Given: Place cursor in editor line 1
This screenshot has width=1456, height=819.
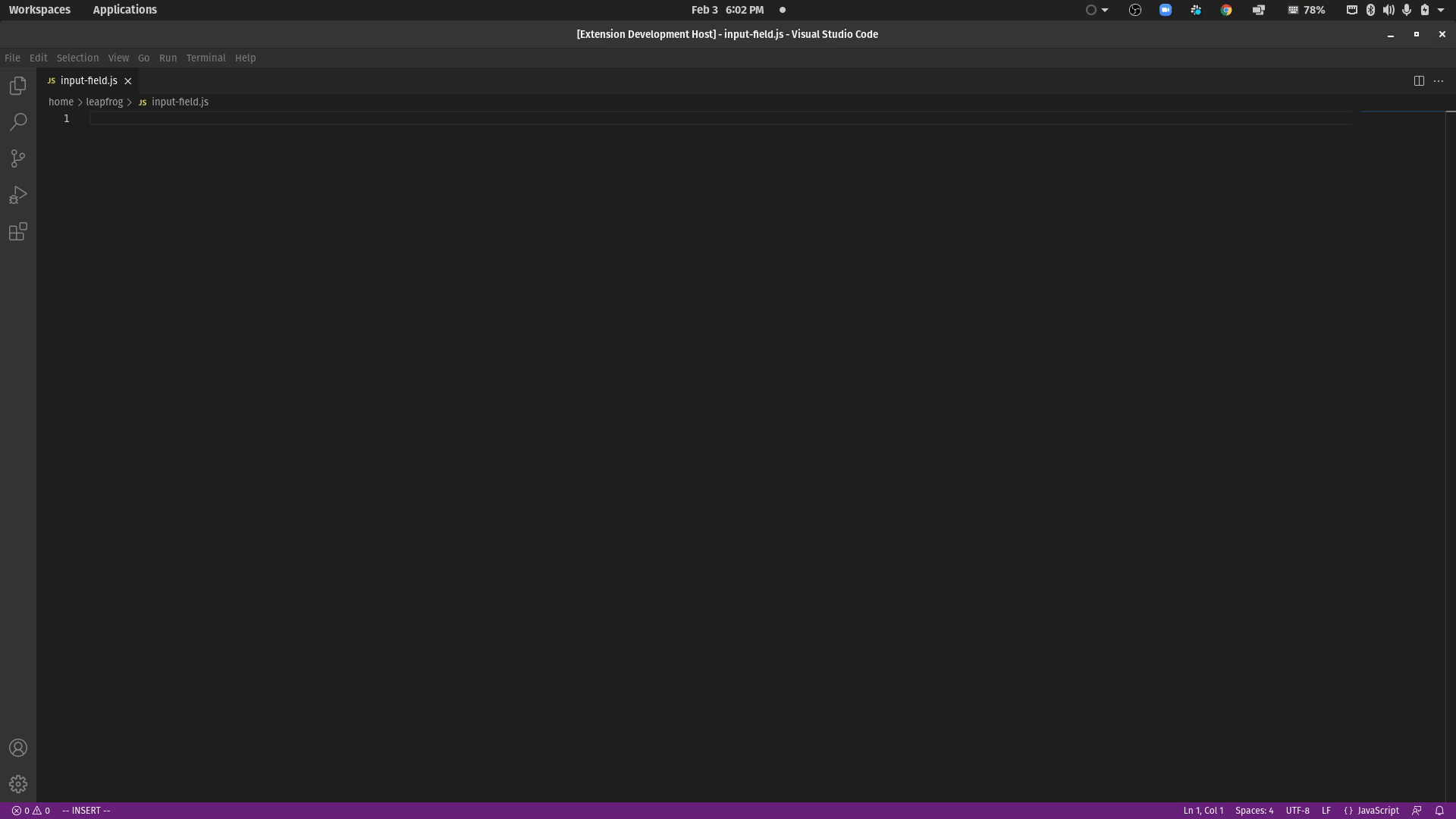Looking at the screenshot, I should (721, 118).
